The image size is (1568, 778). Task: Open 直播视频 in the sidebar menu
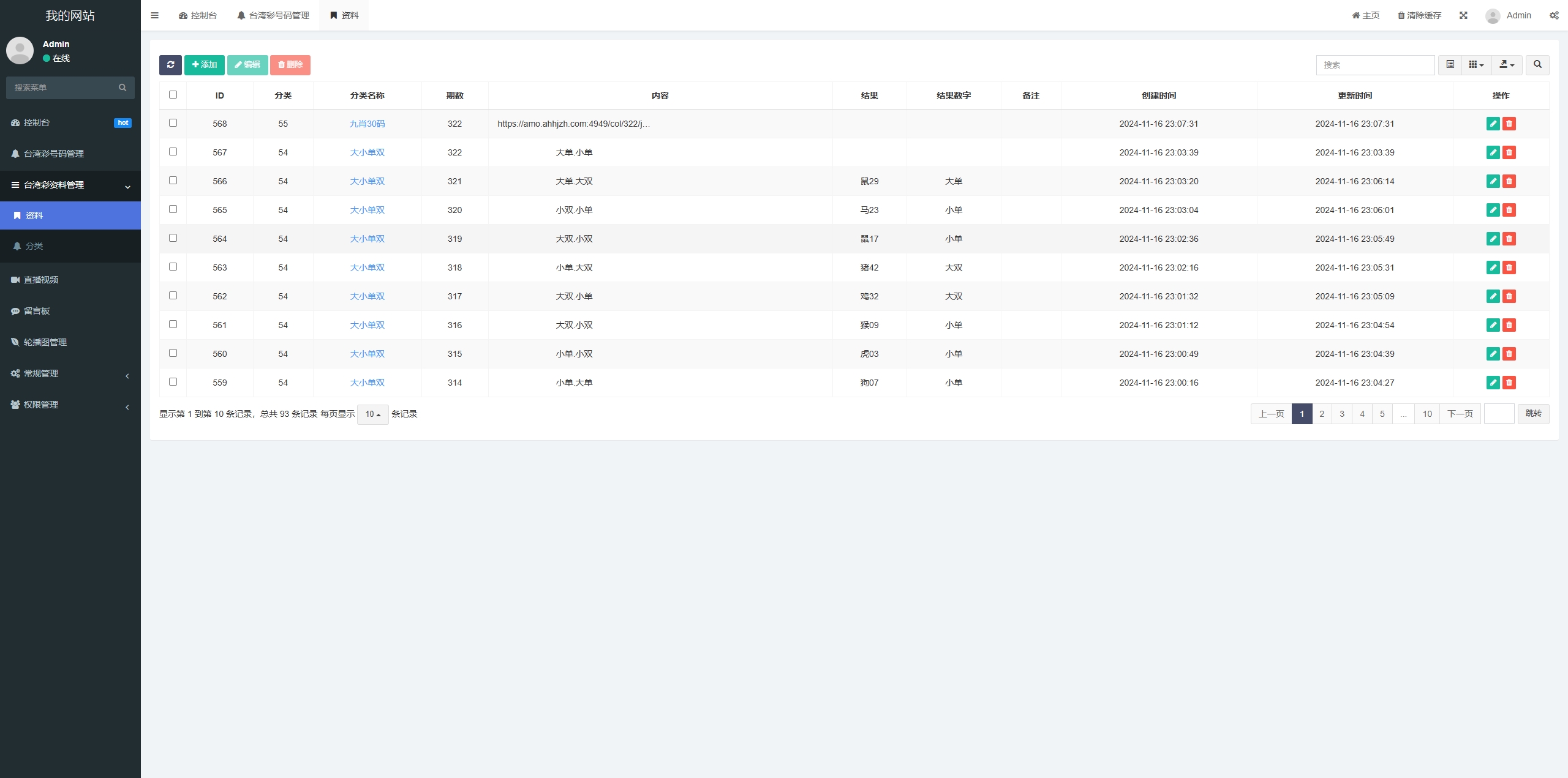(x=41, y=280)
